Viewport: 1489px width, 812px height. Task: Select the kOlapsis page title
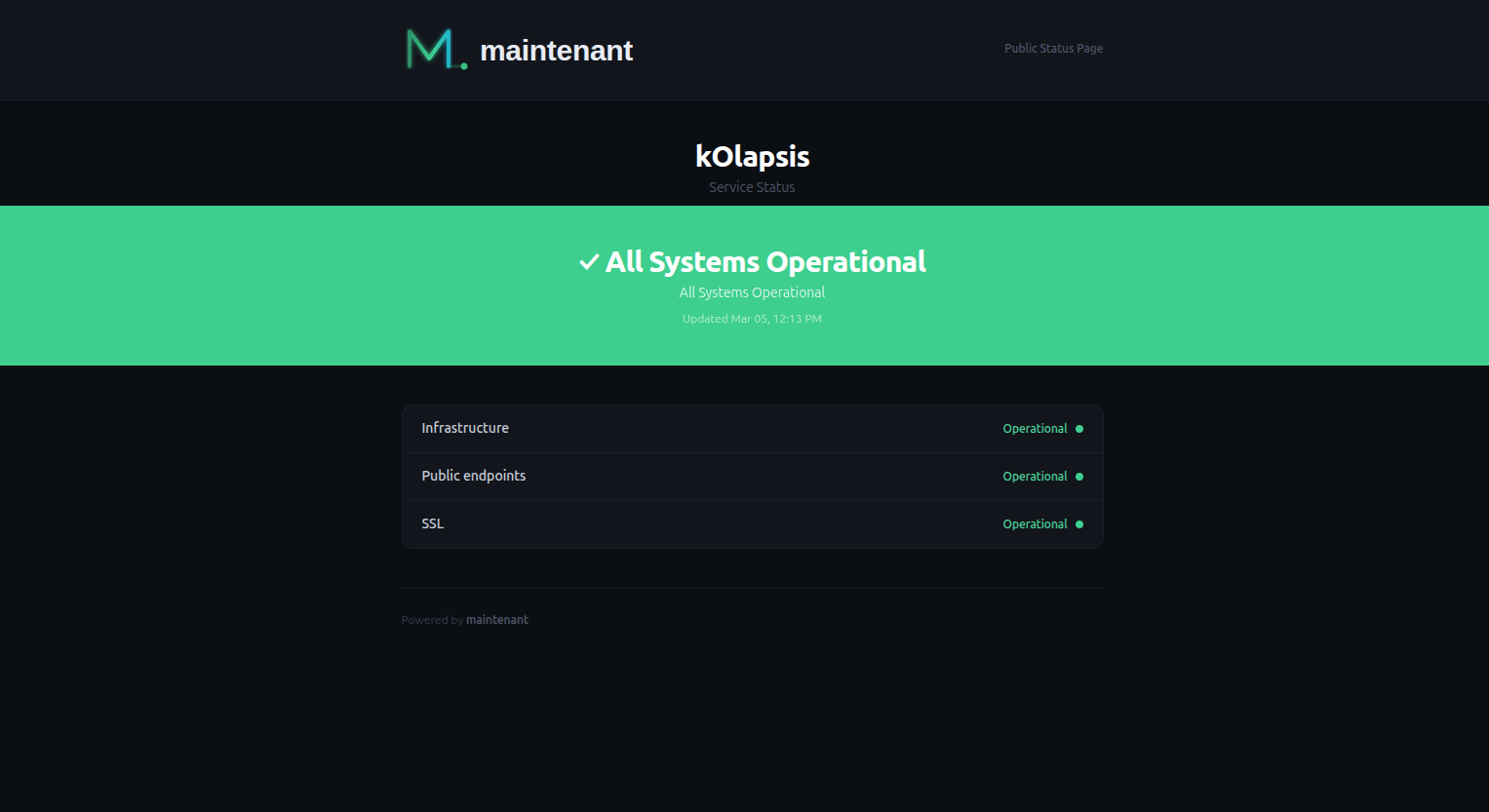(751, 156)
